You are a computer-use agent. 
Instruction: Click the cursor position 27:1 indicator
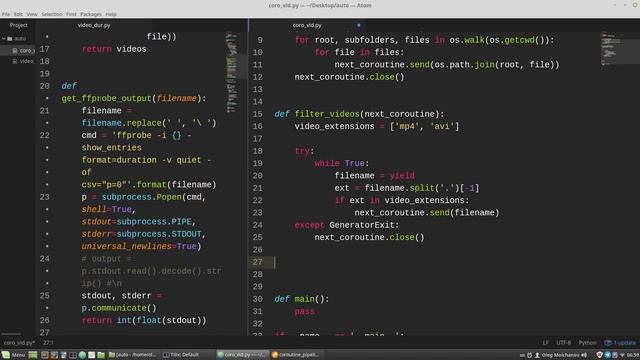click(48, 343)
